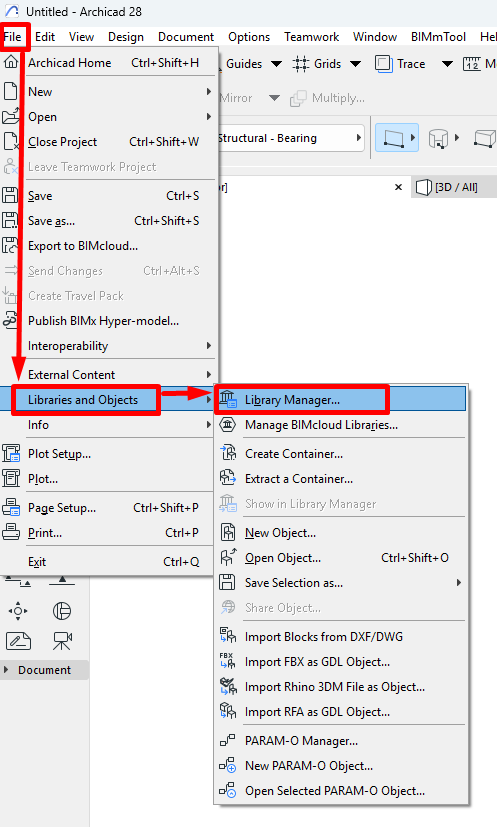Select the Hotspot tool icon

[x=18, y=611]
